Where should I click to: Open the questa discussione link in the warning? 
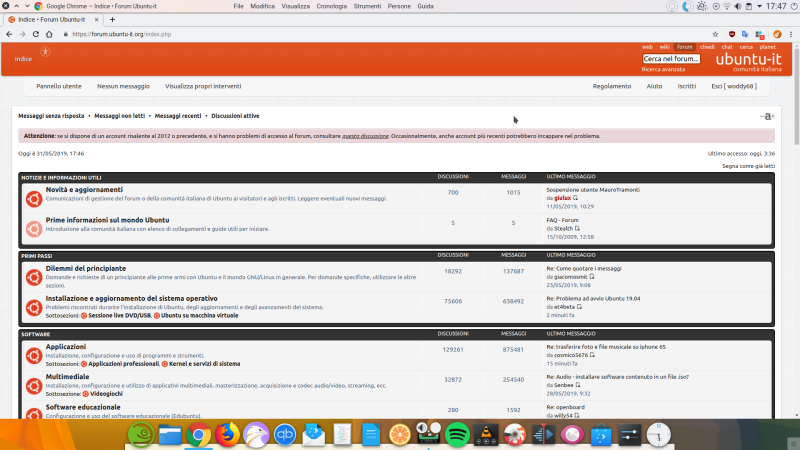[365, 136]
